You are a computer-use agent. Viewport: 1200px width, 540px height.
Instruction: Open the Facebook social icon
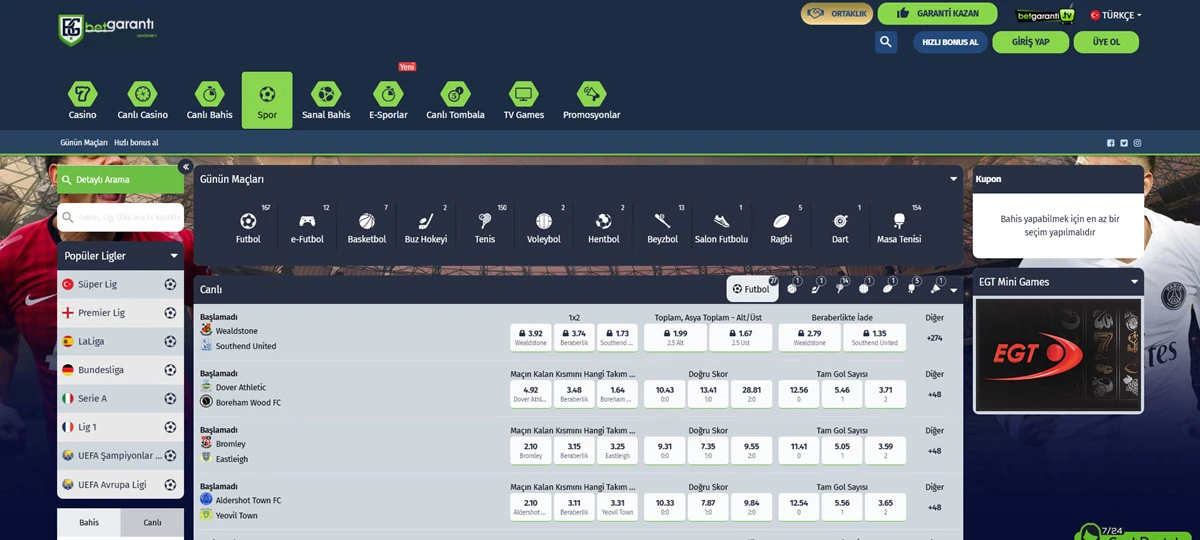pos(1110,143)
